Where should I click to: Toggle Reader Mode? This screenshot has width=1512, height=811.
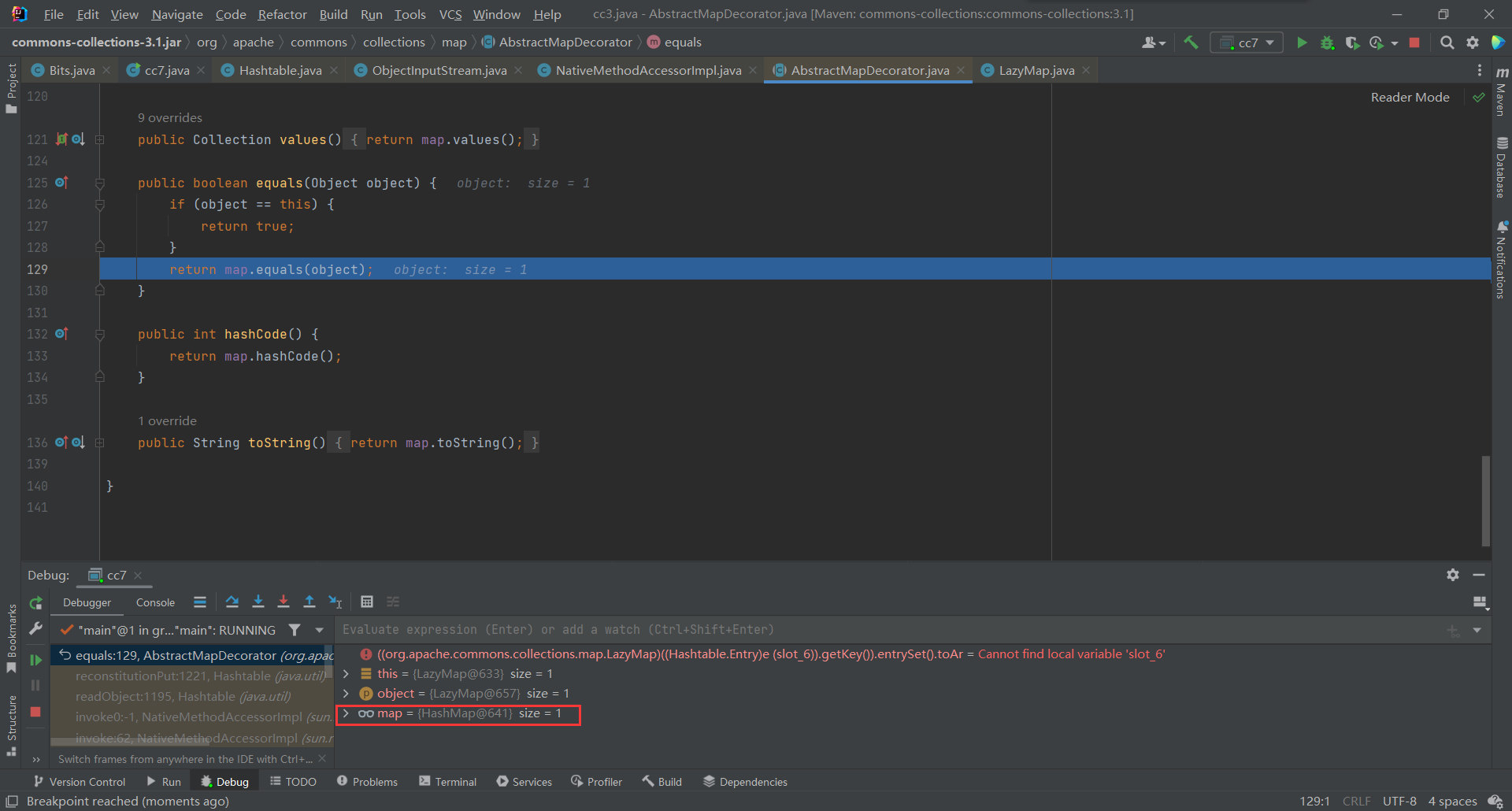(x=1410, y=98)
